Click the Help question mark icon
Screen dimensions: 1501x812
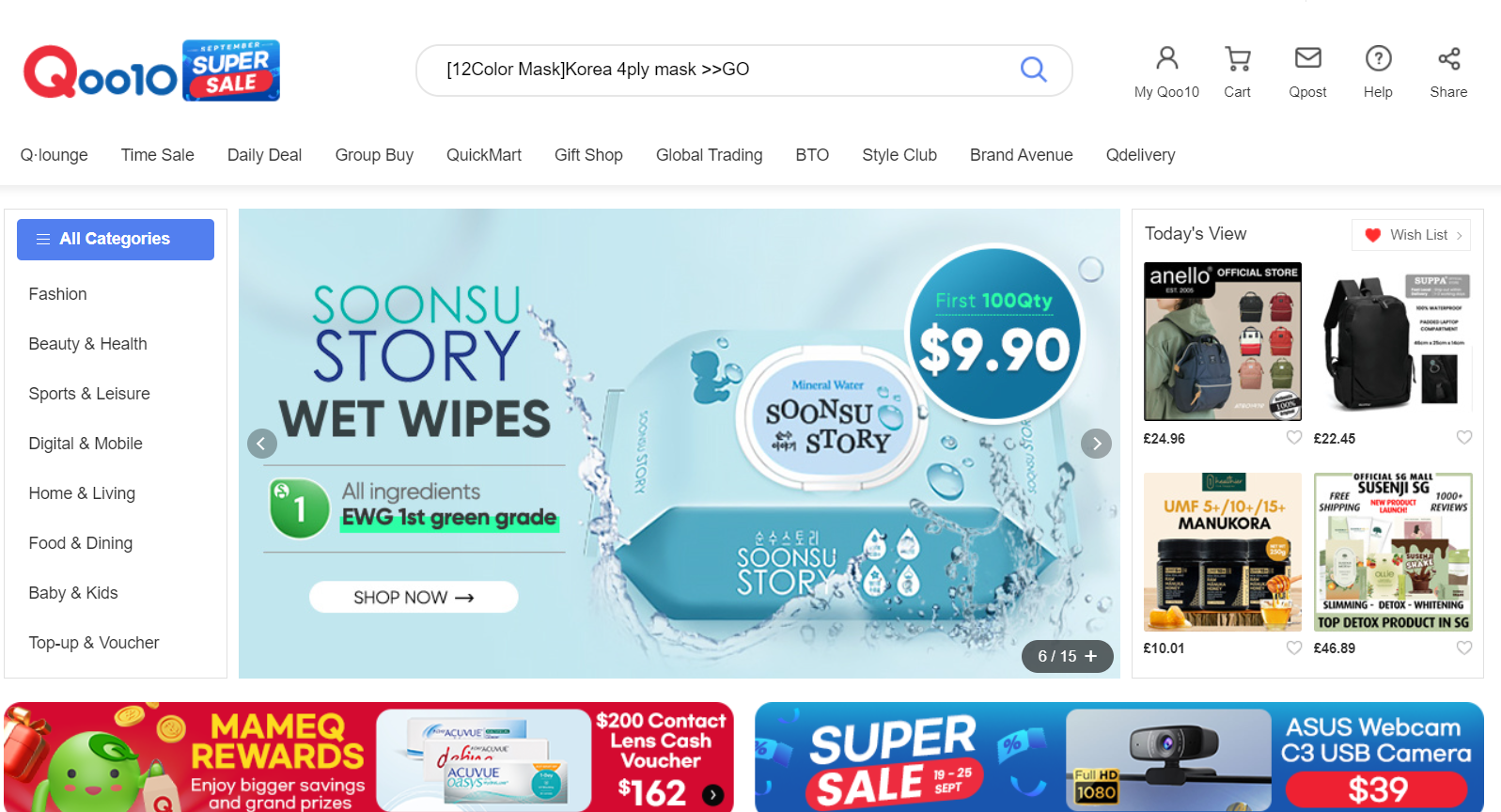pyautogui.click(x=1378, y=59)
